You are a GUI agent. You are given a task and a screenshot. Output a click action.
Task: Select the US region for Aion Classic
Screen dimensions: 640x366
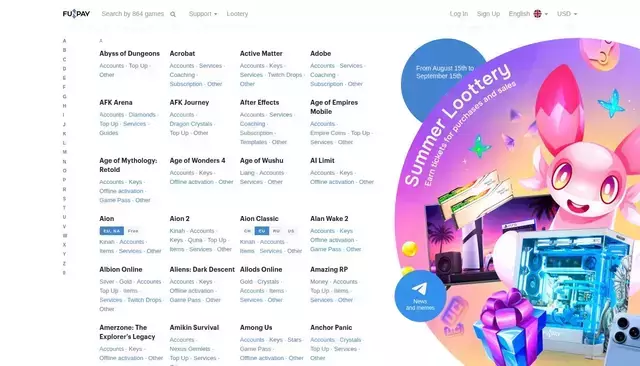[x=291, y=231]
